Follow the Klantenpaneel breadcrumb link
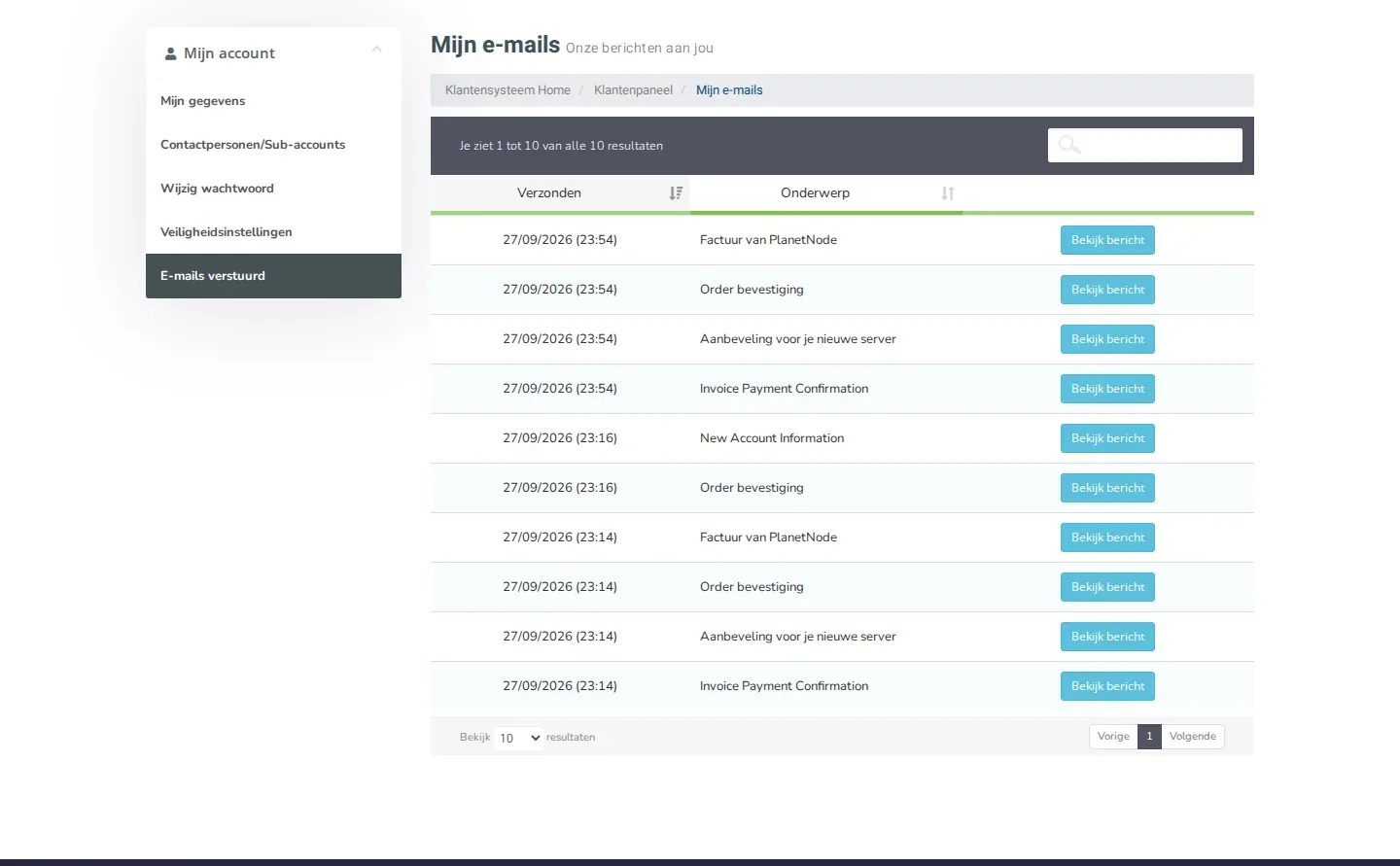1400x866 pixels. [633, 90]
